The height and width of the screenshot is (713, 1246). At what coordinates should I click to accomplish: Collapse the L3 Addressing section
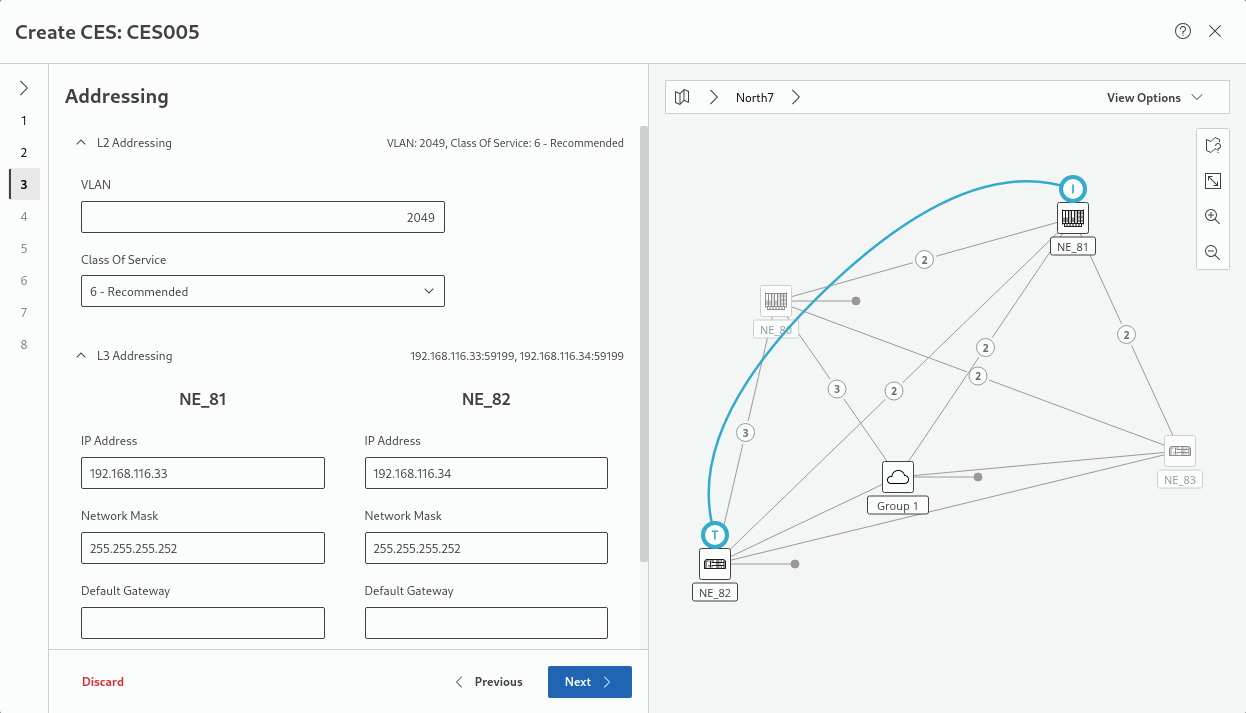pyautogui.click(x=81, y=356)
